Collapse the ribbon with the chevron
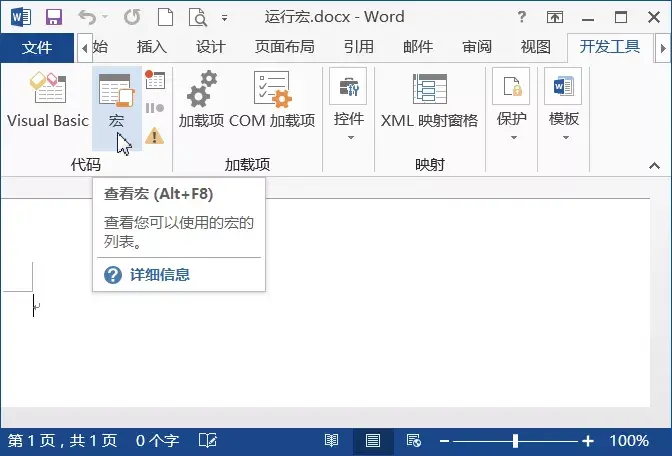672x456 pixels. click(654, 165)
